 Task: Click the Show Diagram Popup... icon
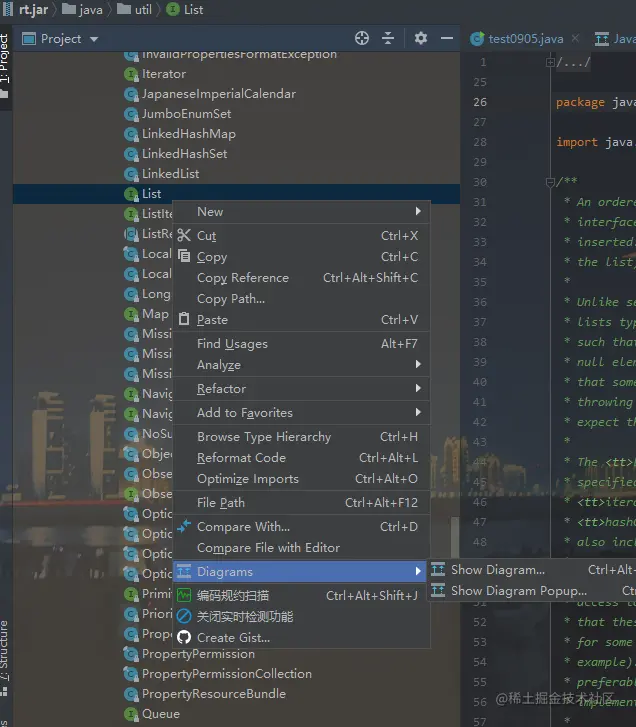(x=438, y=591)
